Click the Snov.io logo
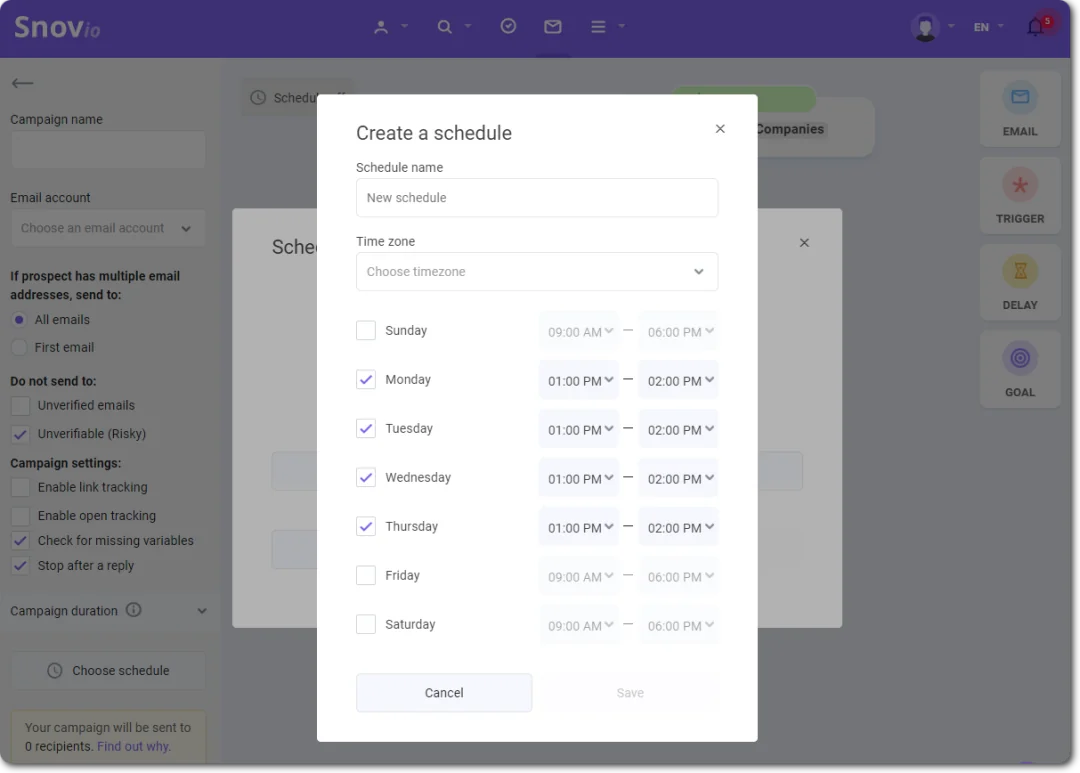The image size is (1080, 773). (x=57, y=28)
